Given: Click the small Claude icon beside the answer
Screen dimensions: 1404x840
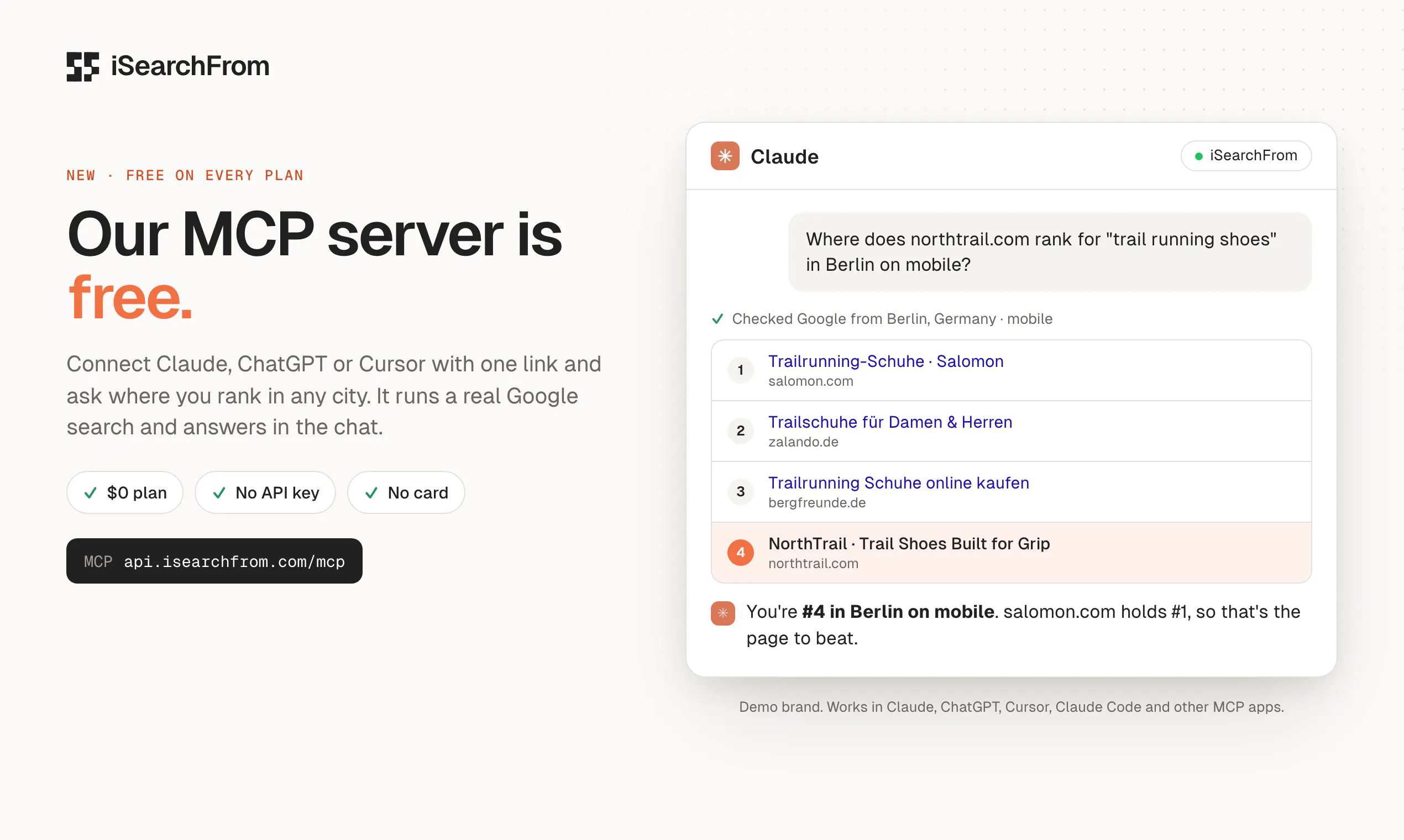Looking at the screenshot, I should [x=723, y=613].
